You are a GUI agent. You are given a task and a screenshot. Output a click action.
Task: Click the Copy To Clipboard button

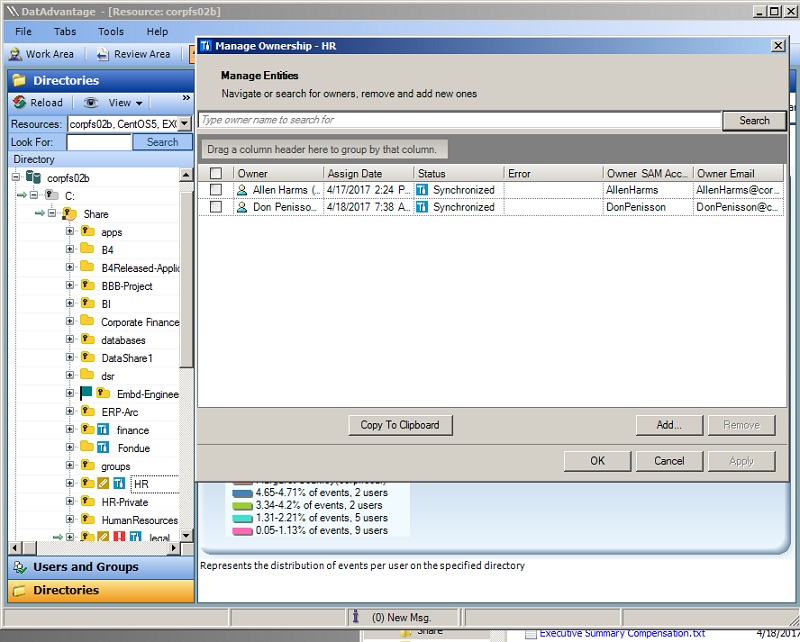tap(400, 425)
